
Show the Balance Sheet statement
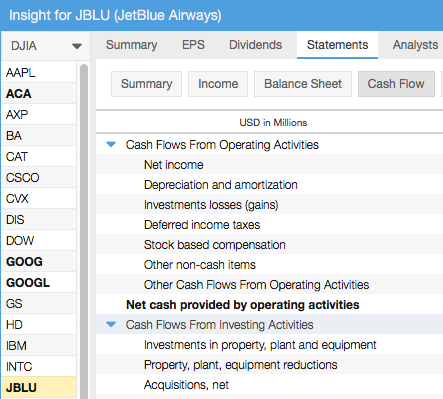click(303, 84)
